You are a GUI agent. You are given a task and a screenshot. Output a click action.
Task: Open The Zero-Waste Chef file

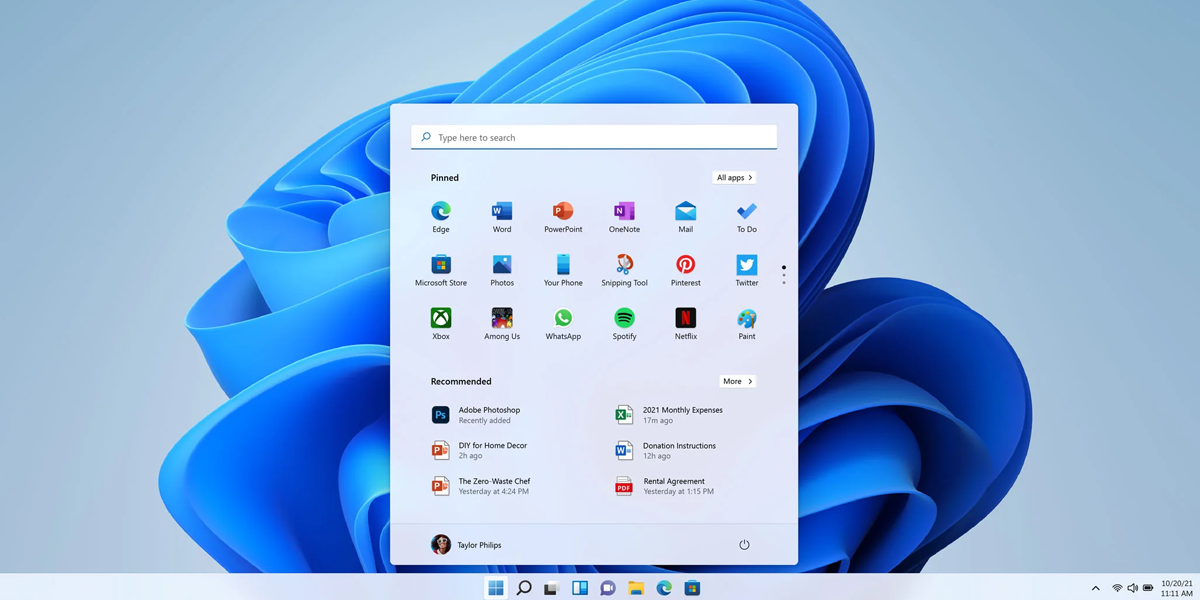point(481,486)
